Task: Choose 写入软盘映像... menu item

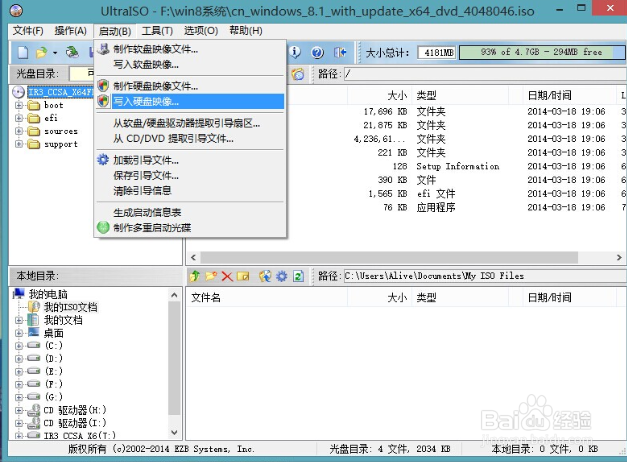Action: point(190,65)
